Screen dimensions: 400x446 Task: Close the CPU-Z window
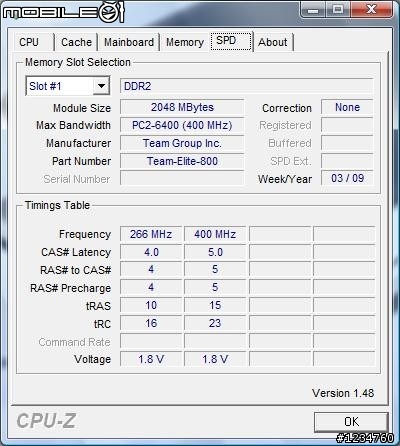371,9
